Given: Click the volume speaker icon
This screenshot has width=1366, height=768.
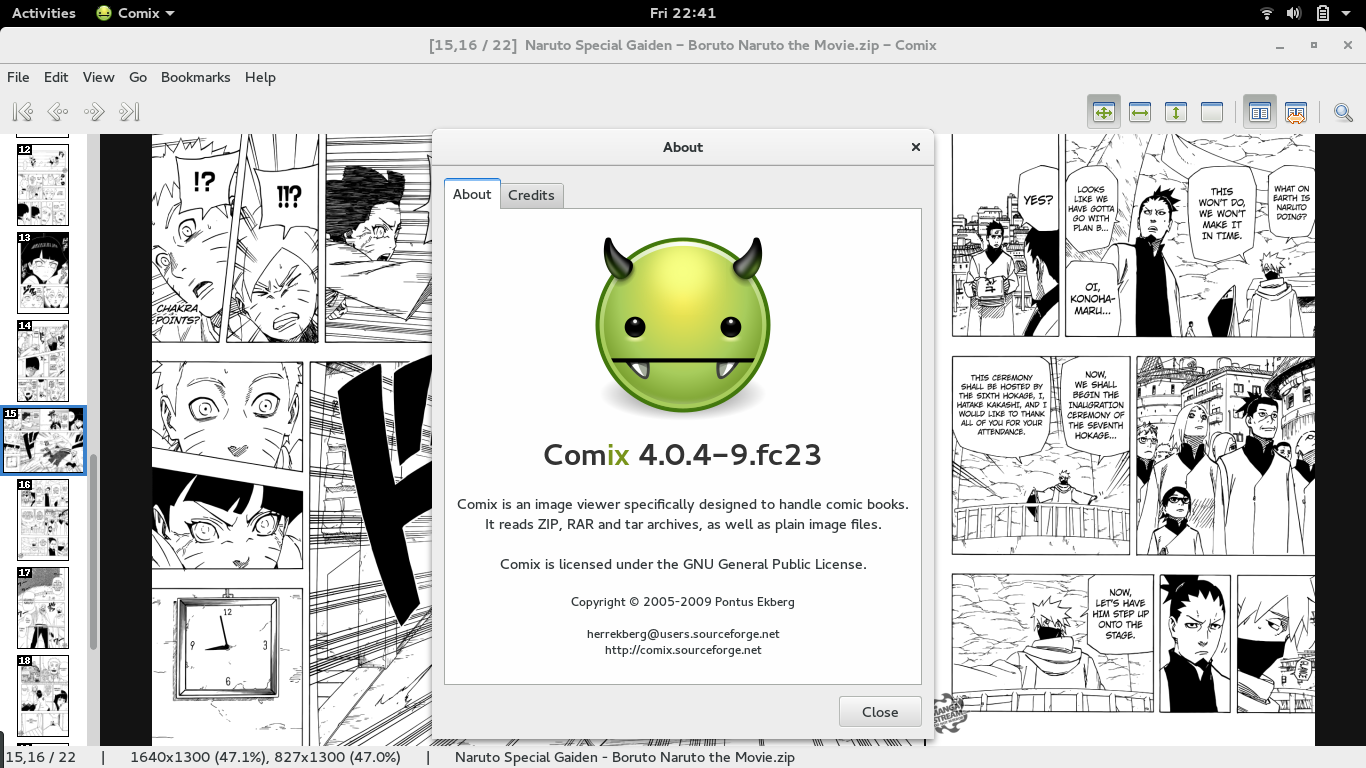Looking at the screenshot, I should [1294, 13].
